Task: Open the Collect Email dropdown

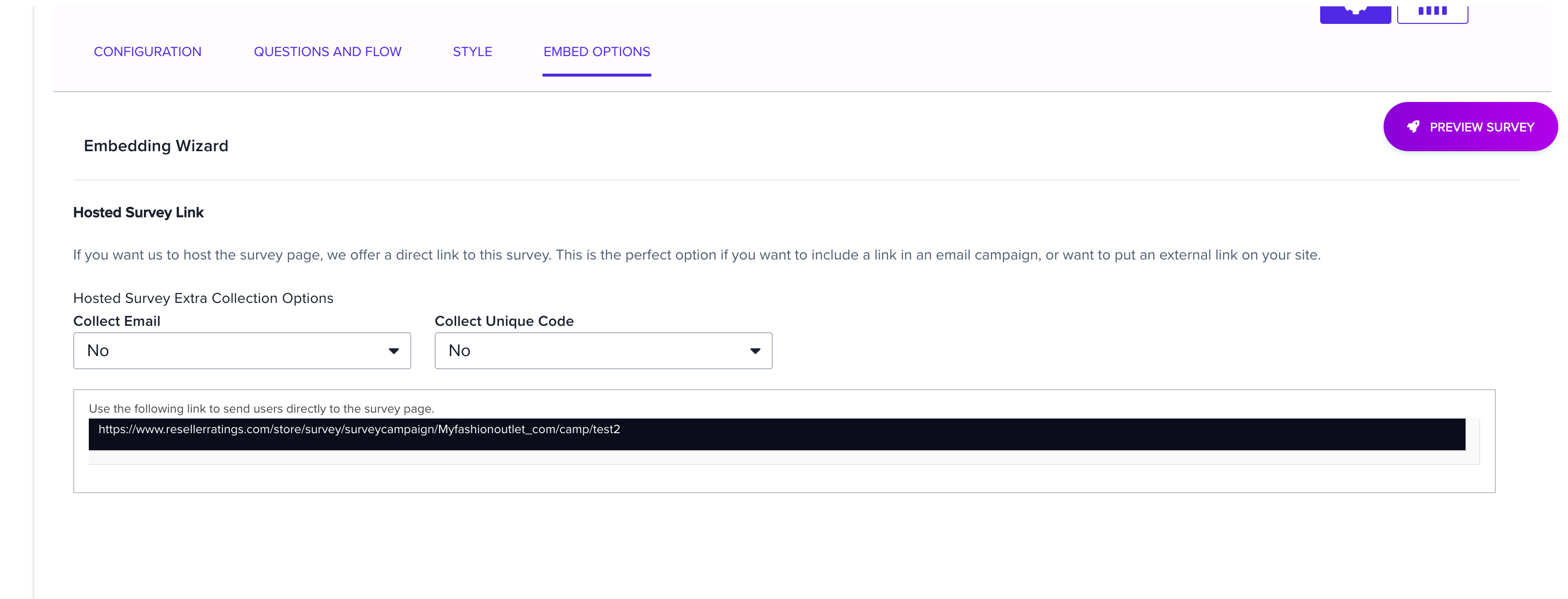Action: click(x=241, y=350)
